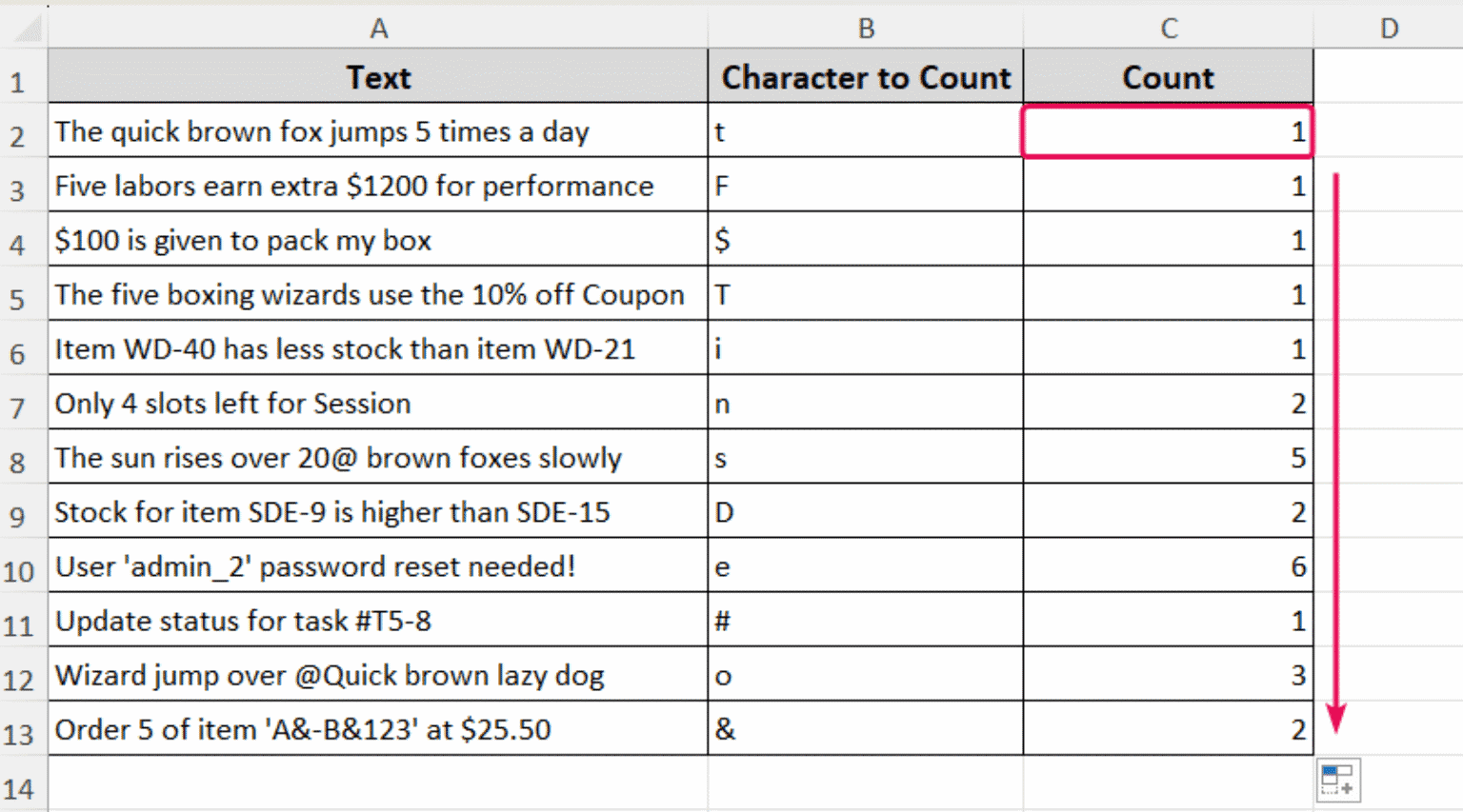Click the Count header cell

(1168, 78)
